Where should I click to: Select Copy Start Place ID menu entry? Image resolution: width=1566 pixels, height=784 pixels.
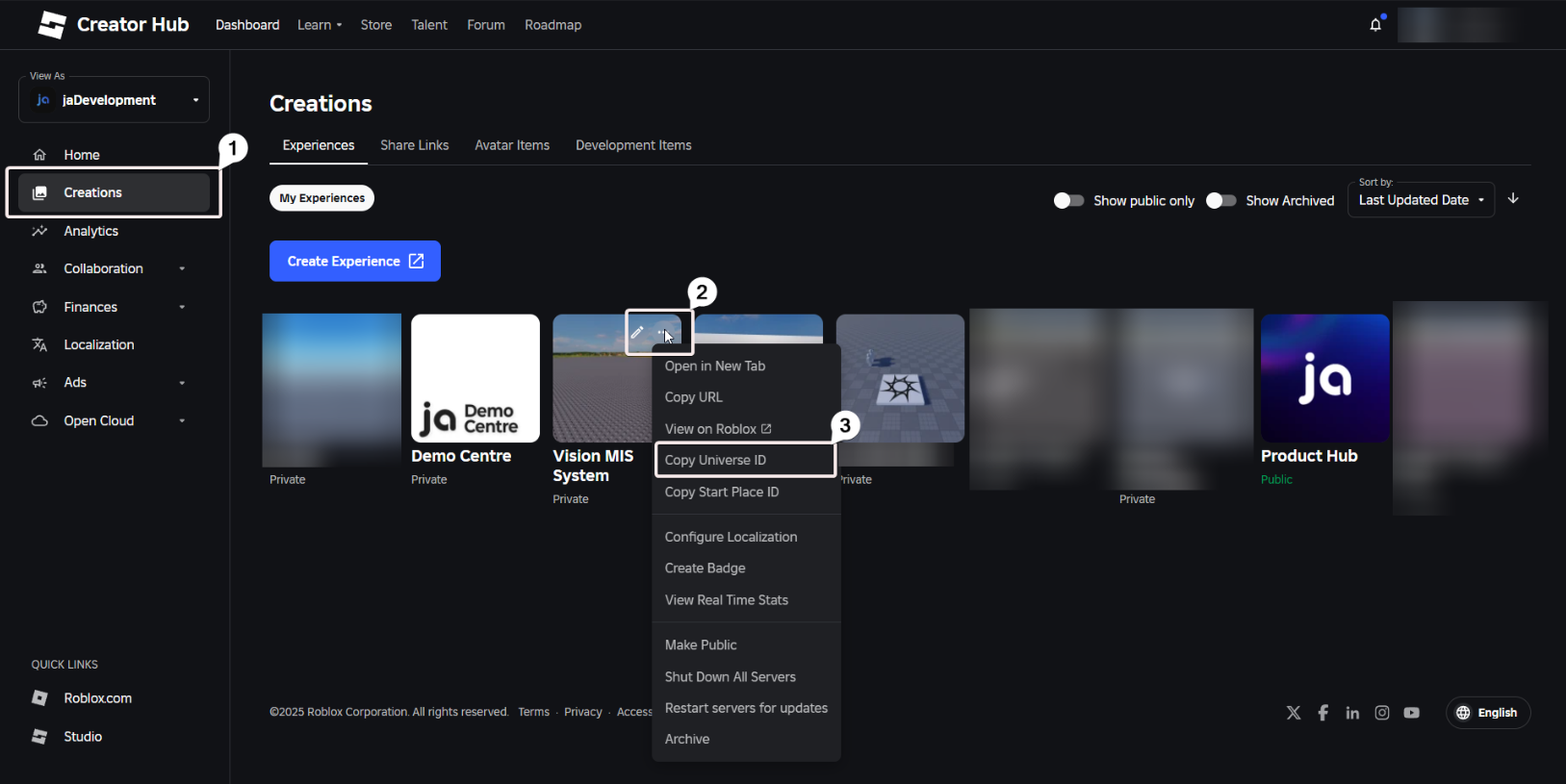(746, 492)
